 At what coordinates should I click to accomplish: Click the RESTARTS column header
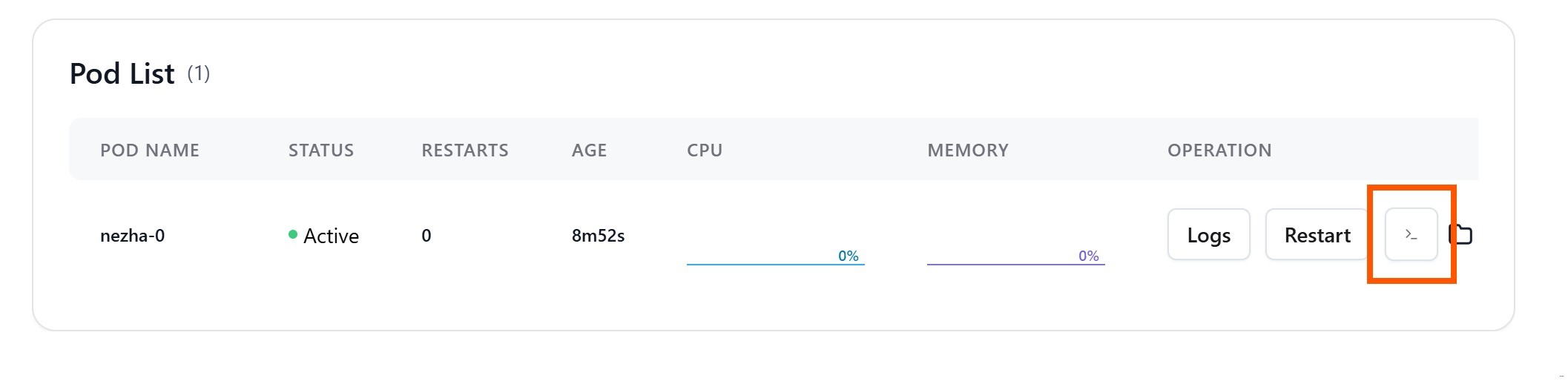coord(465,150)
